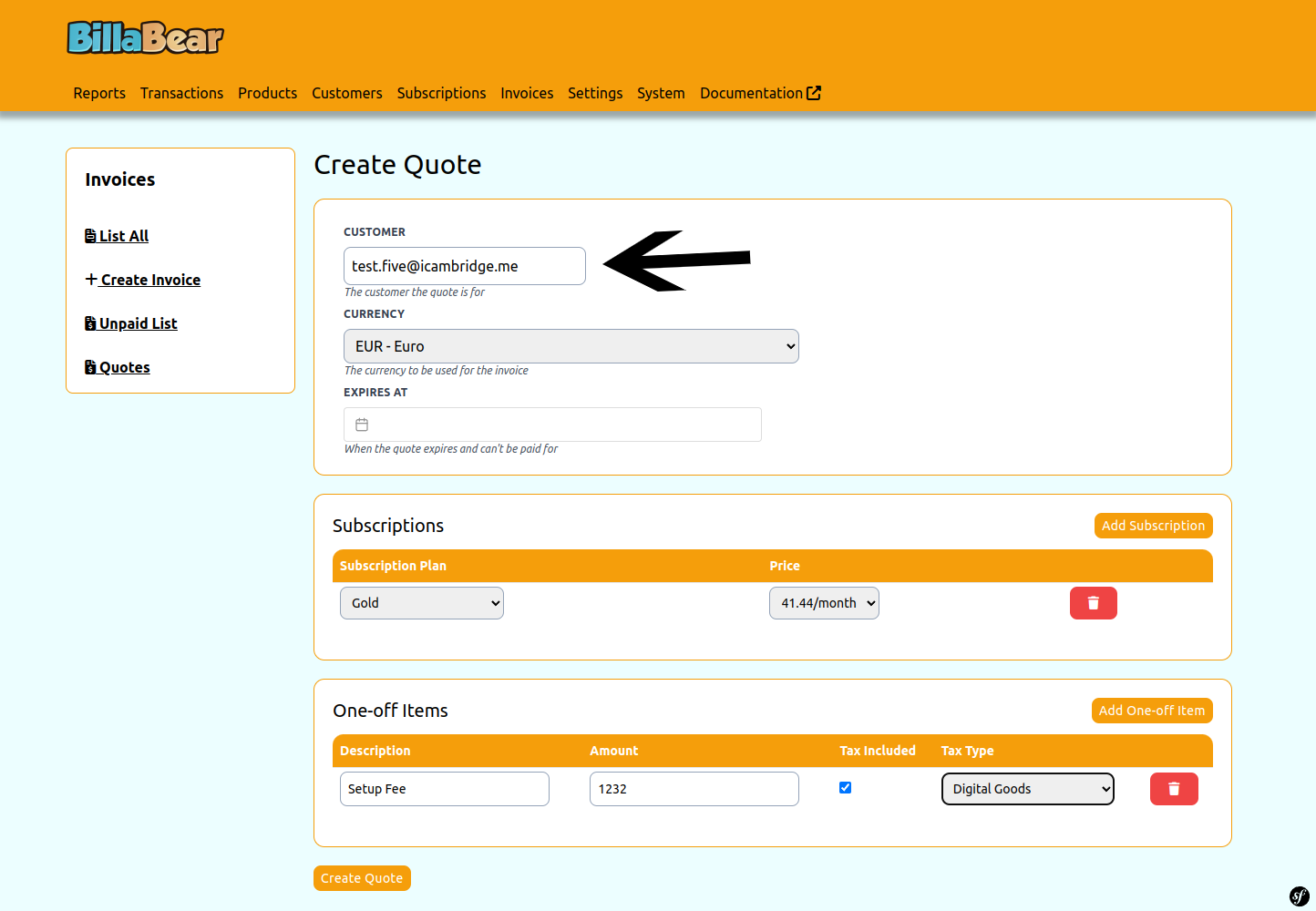Click the BillaBear logo

click(146, 37)
